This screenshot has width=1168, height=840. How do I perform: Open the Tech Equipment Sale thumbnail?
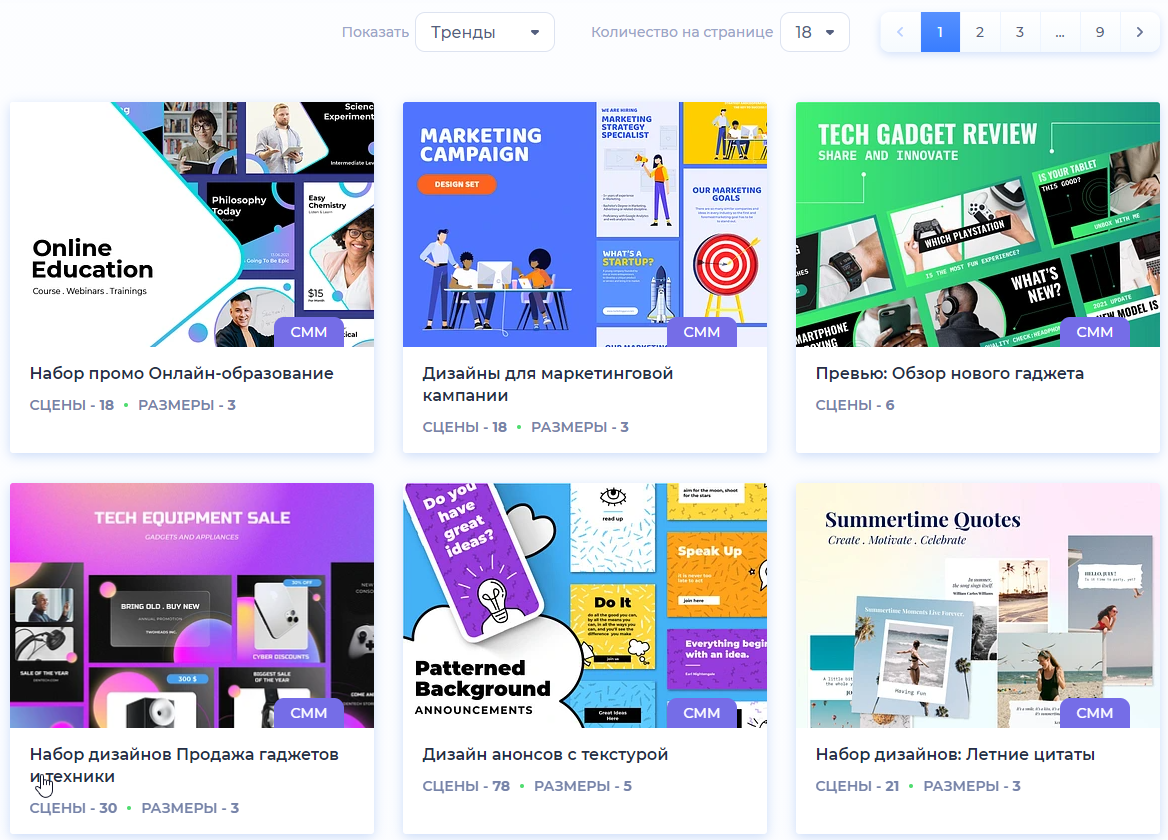coord(192,605)
